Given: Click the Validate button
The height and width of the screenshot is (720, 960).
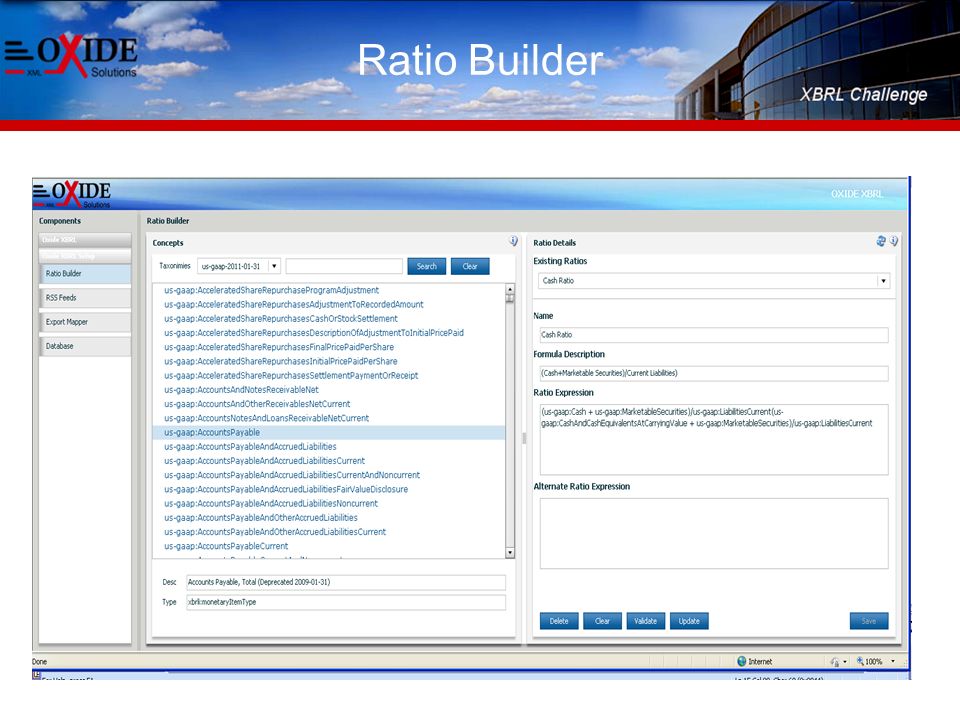Looking at the screenshot, I should coord(645,621).
